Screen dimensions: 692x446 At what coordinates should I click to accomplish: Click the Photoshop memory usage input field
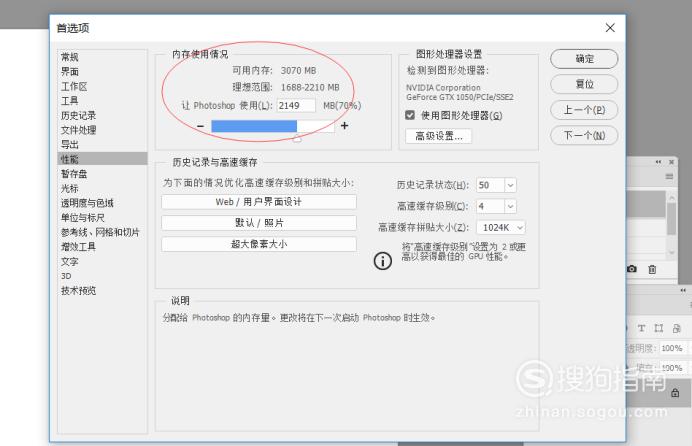coord(296,105)
